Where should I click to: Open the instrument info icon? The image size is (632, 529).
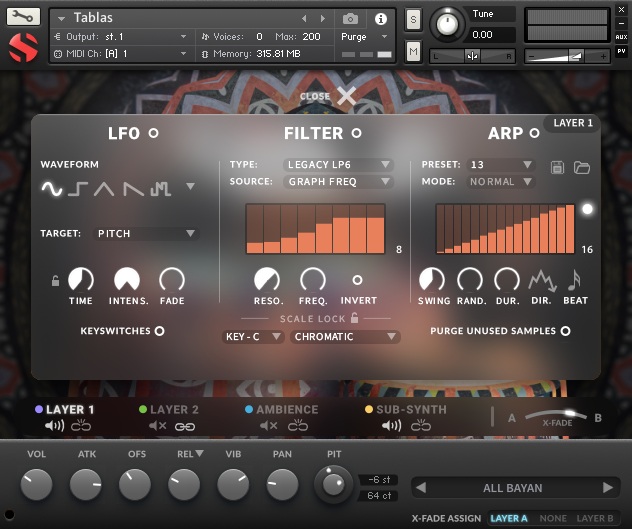[x=380, y=19]
